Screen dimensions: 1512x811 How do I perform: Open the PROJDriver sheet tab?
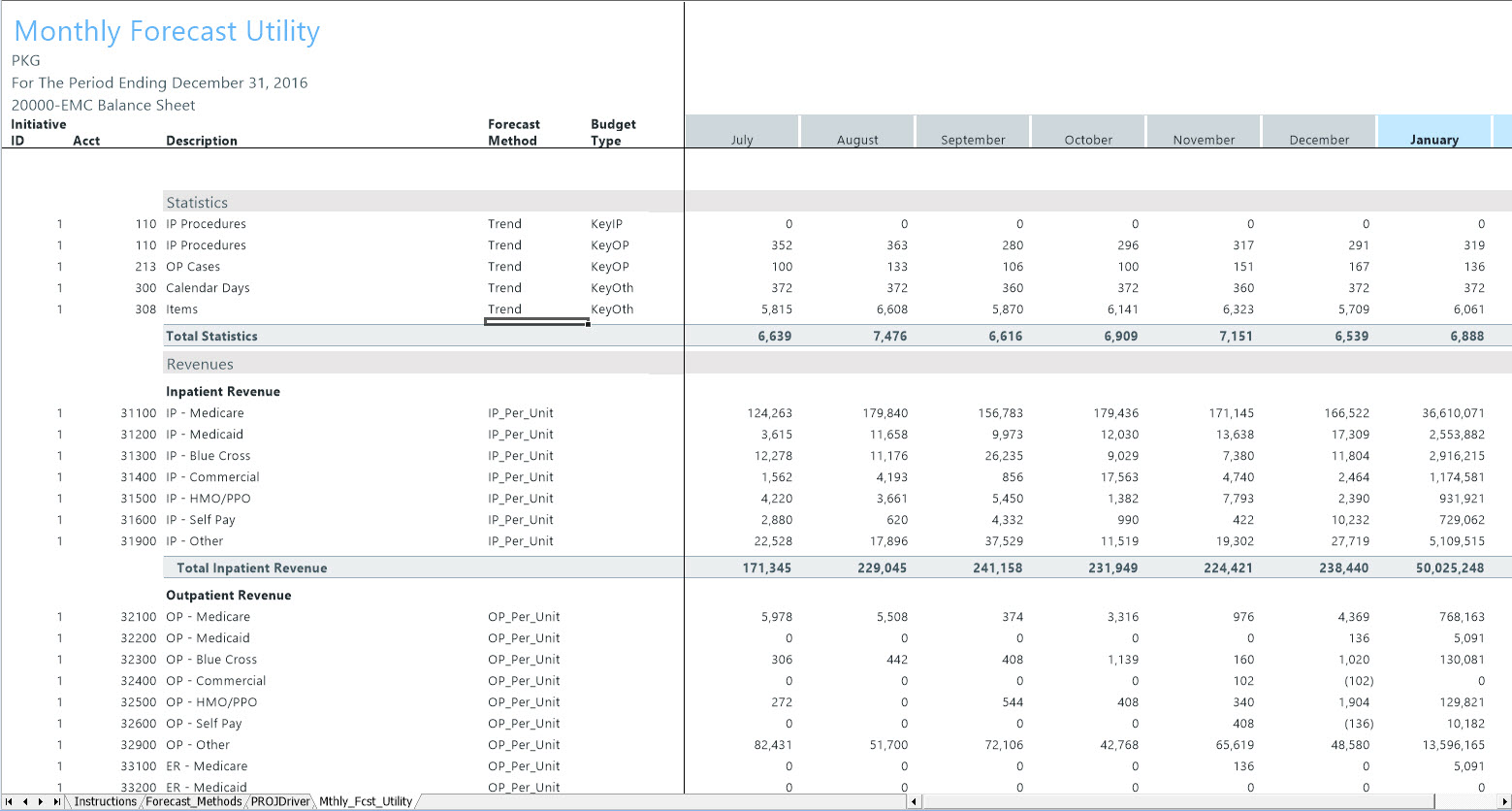(281, 802)
